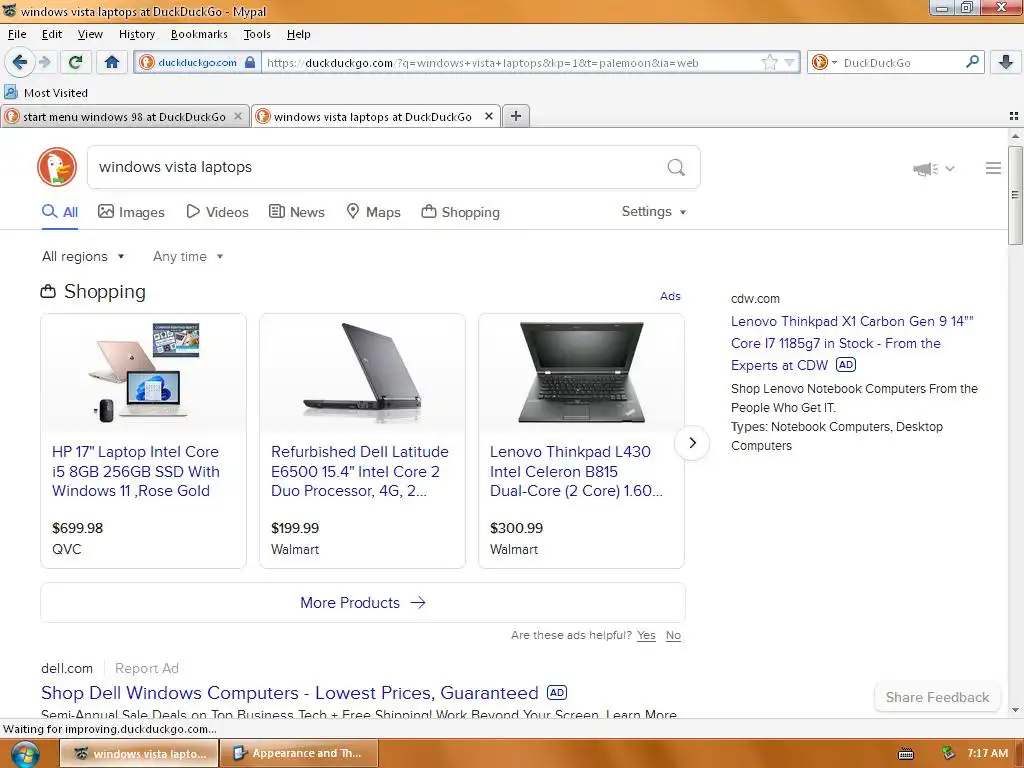The image size is (1024, 768).
Task: Click the page vertical scrollbar thumb
Action: click(1015, 195)
